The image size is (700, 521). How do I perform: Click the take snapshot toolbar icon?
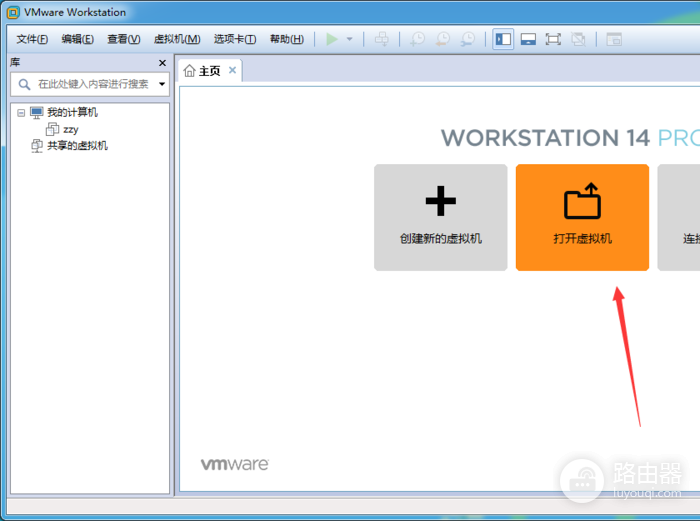417,39
